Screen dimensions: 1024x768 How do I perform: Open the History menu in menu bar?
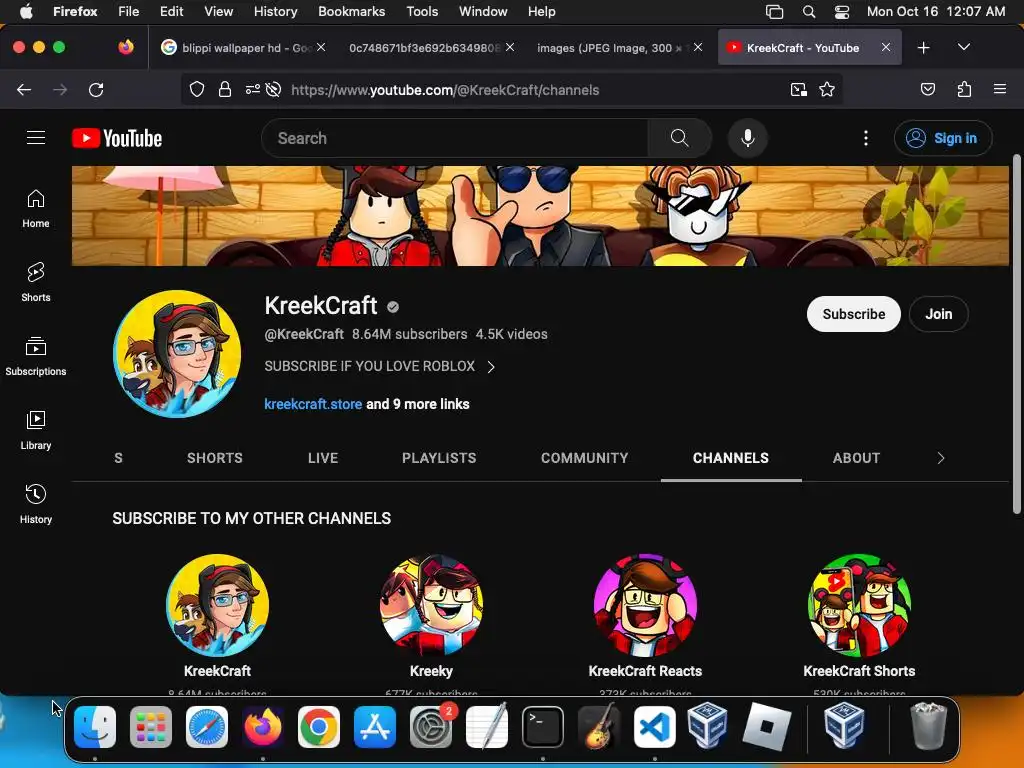pos(275,12)
